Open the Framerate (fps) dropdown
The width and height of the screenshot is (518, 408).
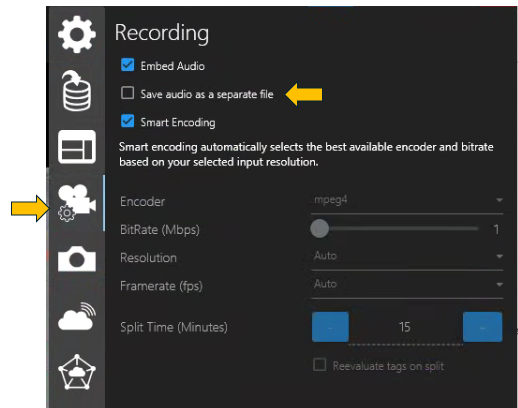(407, 285)
